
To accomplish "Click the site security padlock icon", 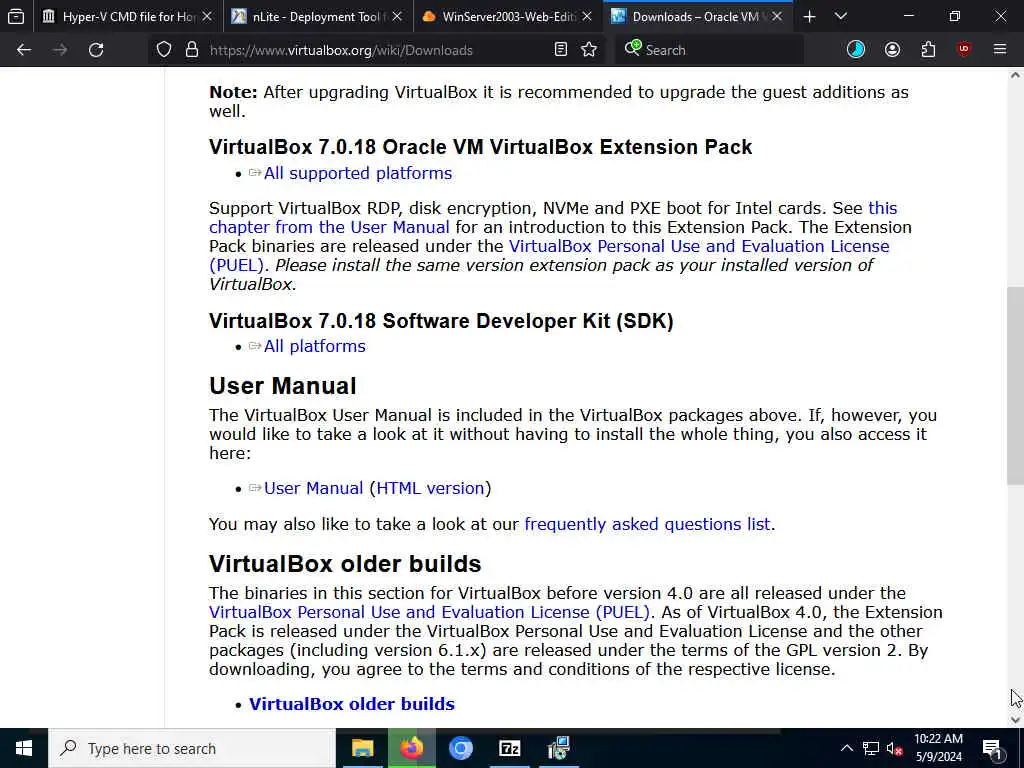I will [192, 50].
